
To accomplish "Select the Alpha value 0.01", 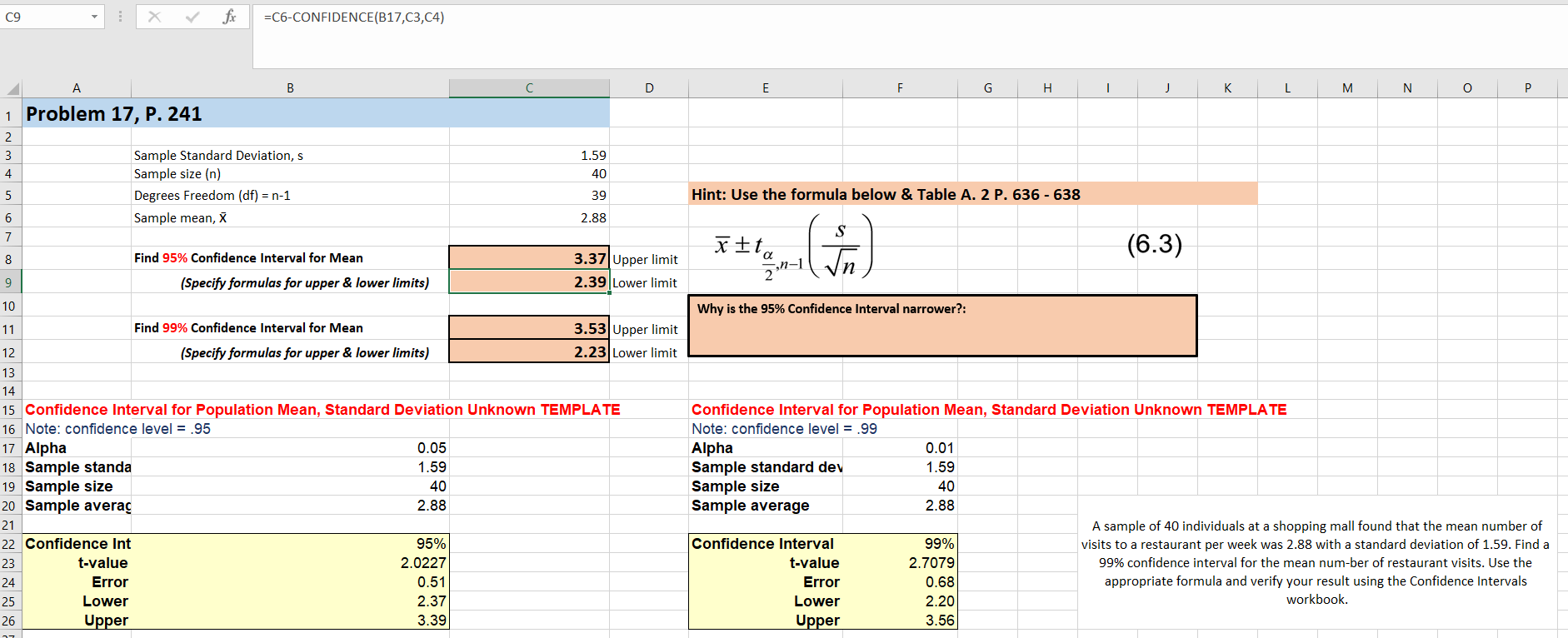I will 900,448.
